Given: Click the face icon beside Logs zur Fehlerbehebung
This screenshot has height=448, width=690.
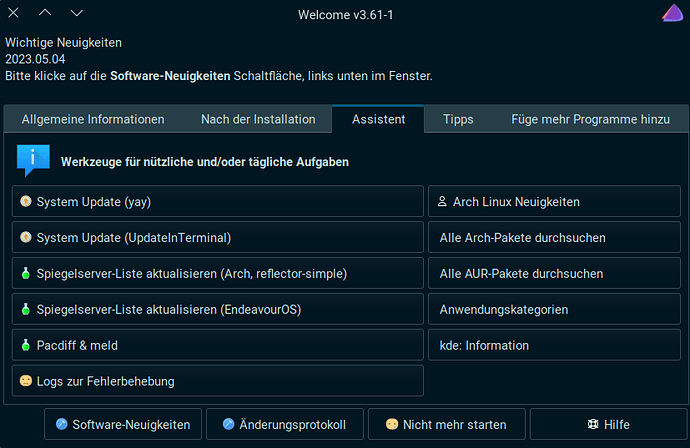Looking at the screenshot, I should point(26,381).
